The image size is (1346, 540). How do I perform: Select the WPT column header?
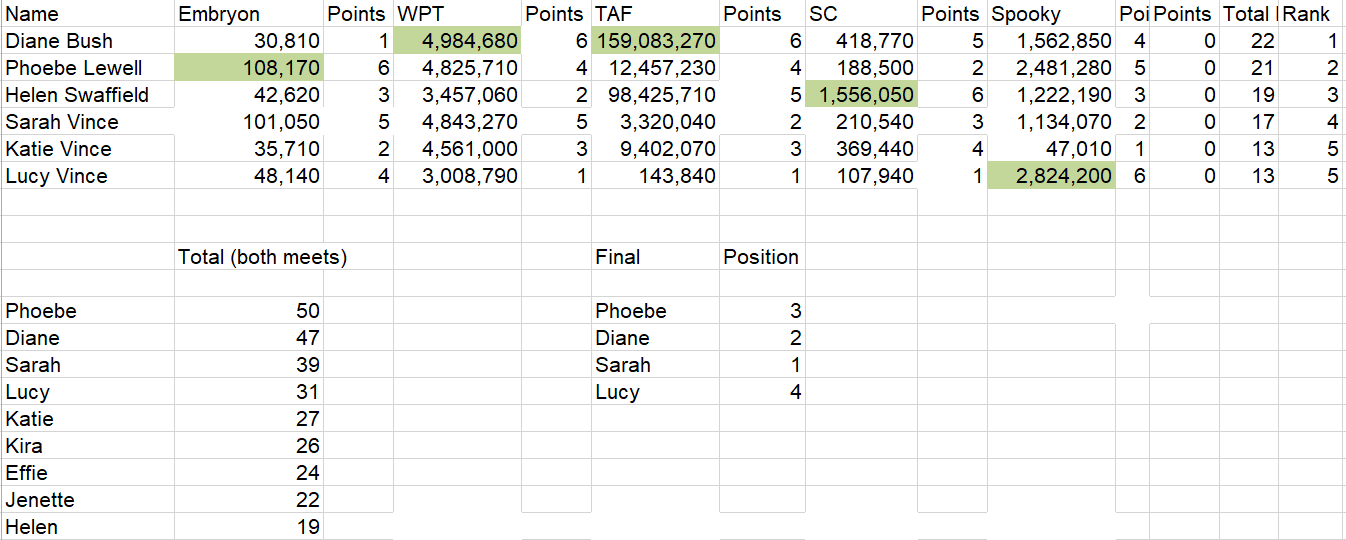click(x=458, y=14)
